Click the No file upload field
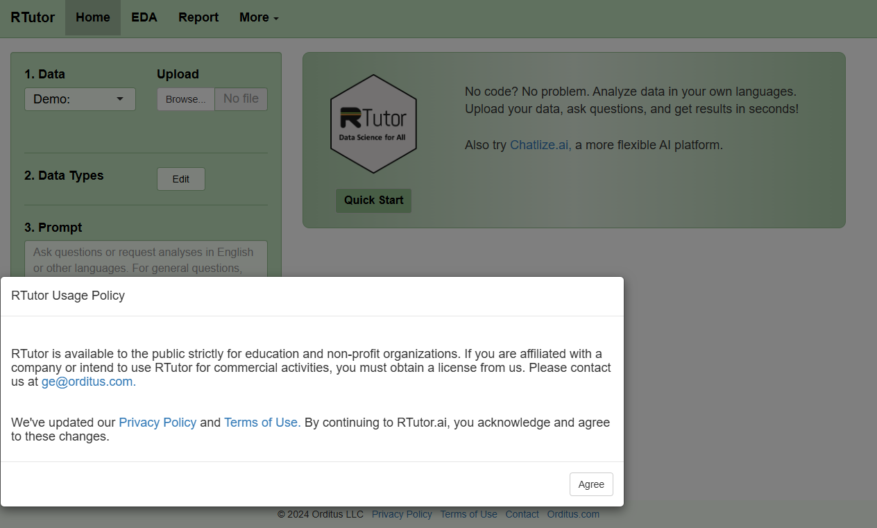Screen dimensions: 877x528 tap(241, 99)
